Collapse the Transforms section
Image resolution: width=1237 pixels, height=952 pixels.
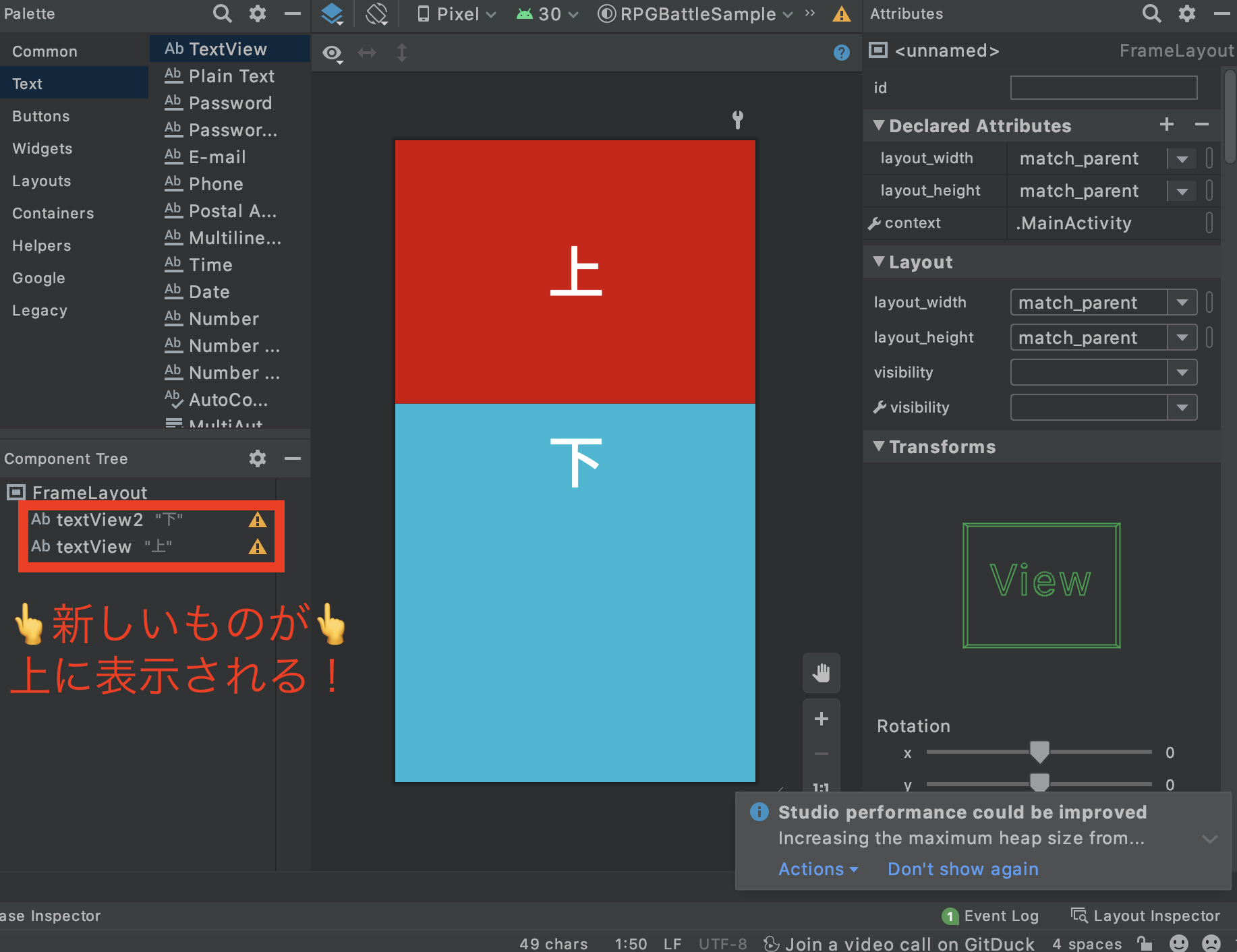pyautogui.click(x=878, y=446)
